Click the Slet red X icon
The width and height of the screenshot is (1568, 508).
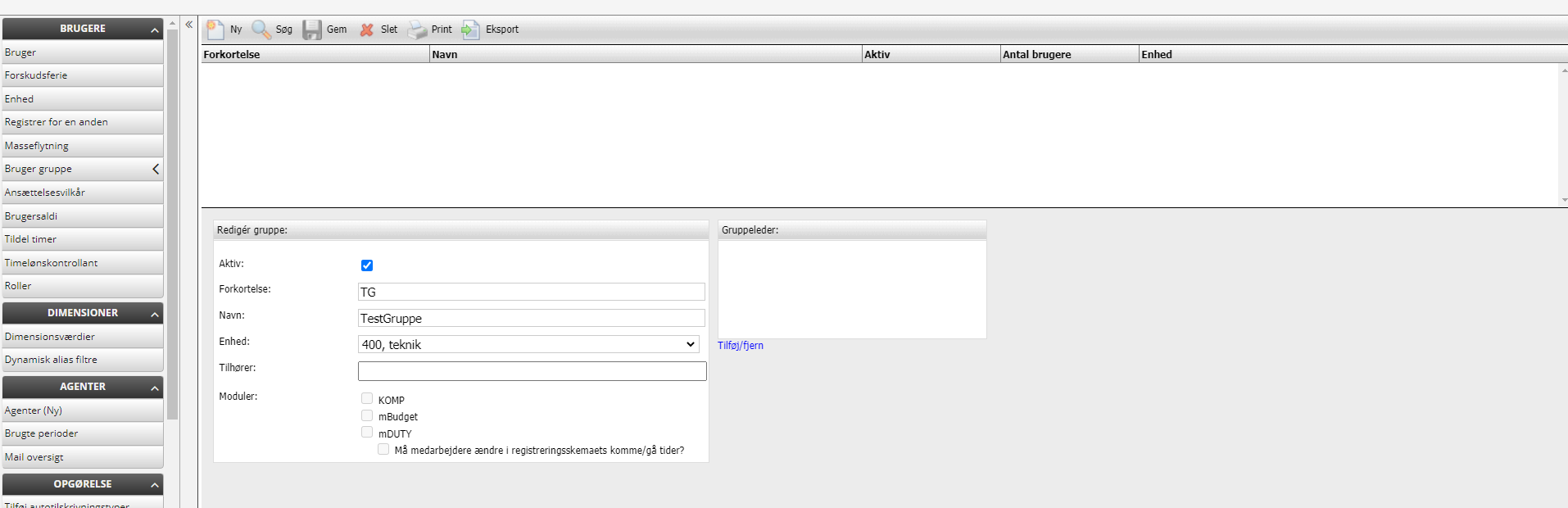coord(367,29)
